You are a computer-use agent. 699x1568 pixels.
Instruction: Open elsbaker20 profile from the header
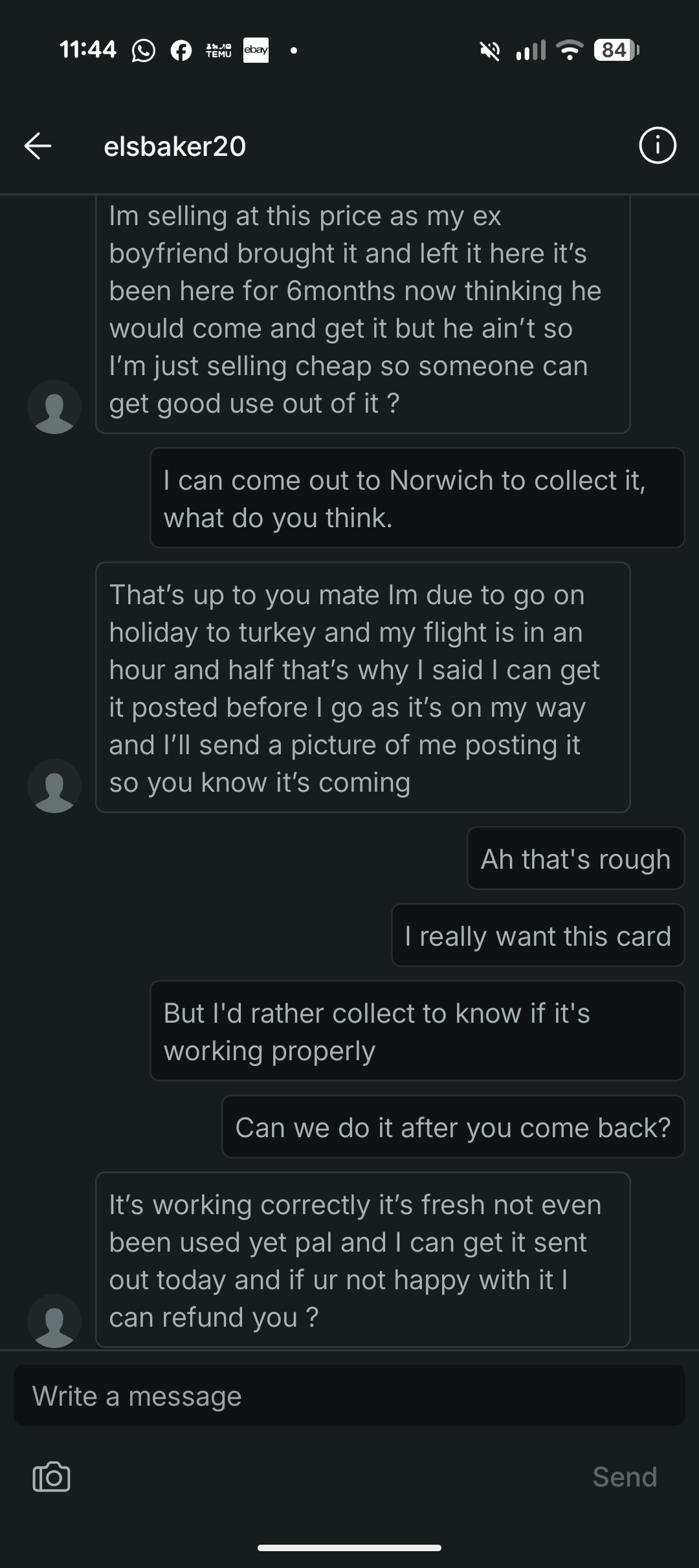click(175, 146)
